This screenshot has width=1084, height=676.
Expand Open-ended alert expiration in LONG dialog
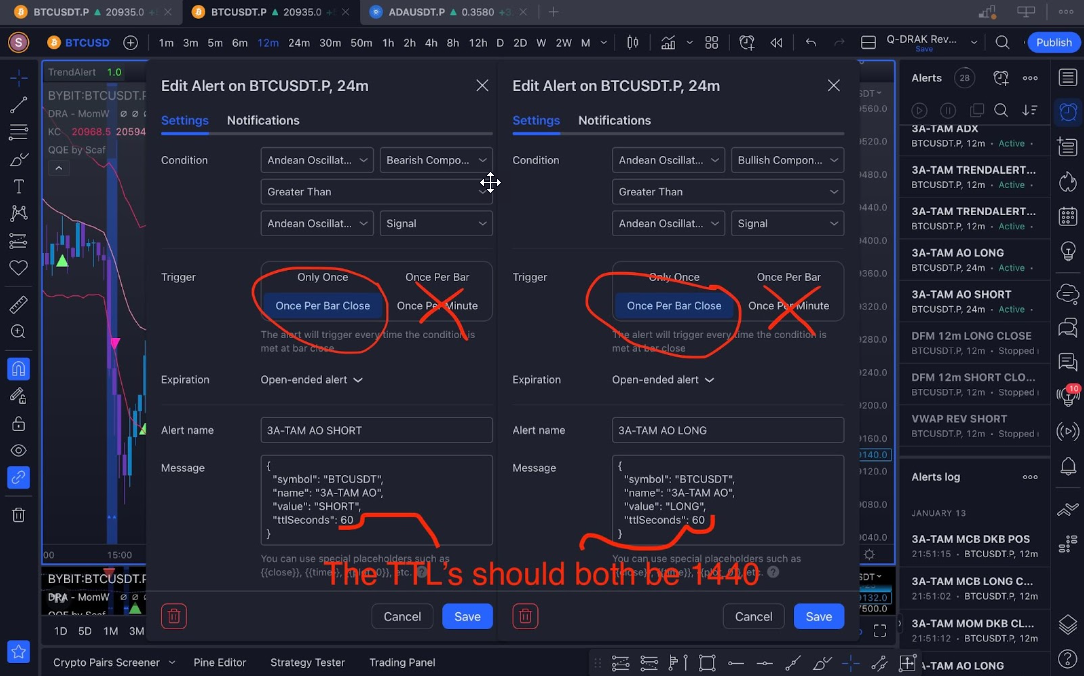663,380
